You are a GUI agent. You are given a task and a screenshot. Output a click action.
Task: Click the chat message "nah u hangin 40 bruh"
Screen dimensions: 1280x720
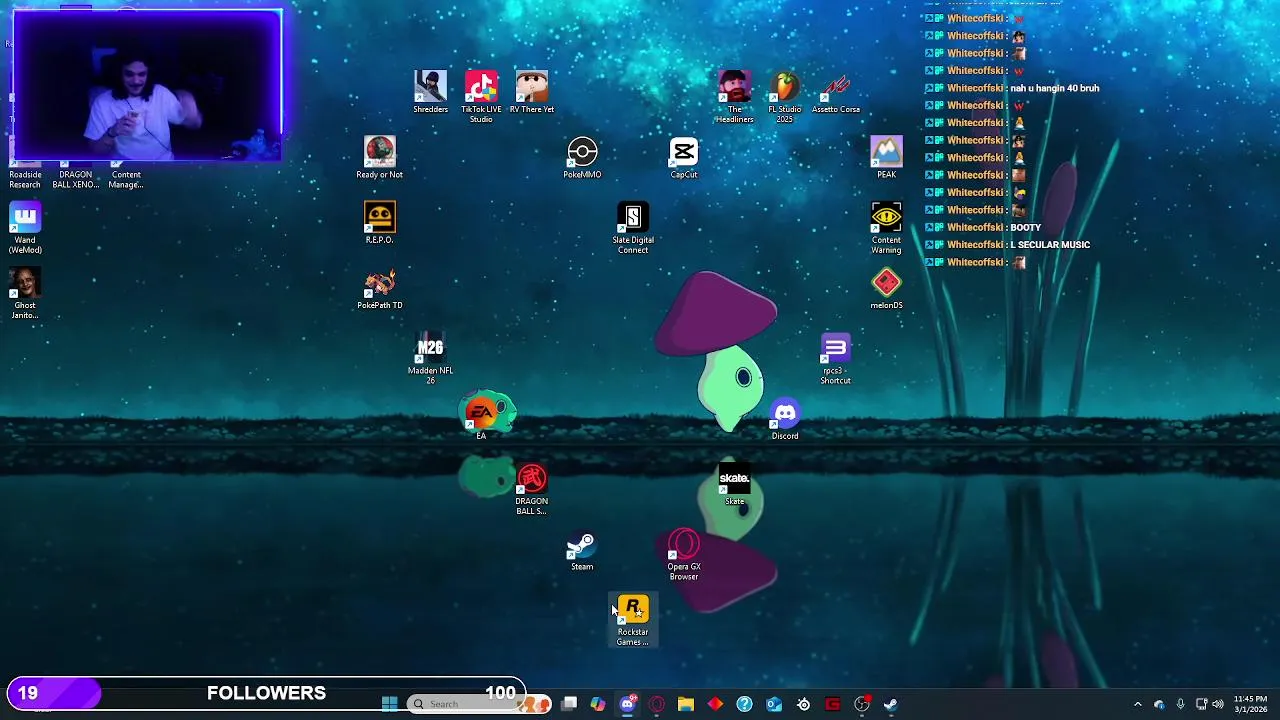pos(1054,88)
